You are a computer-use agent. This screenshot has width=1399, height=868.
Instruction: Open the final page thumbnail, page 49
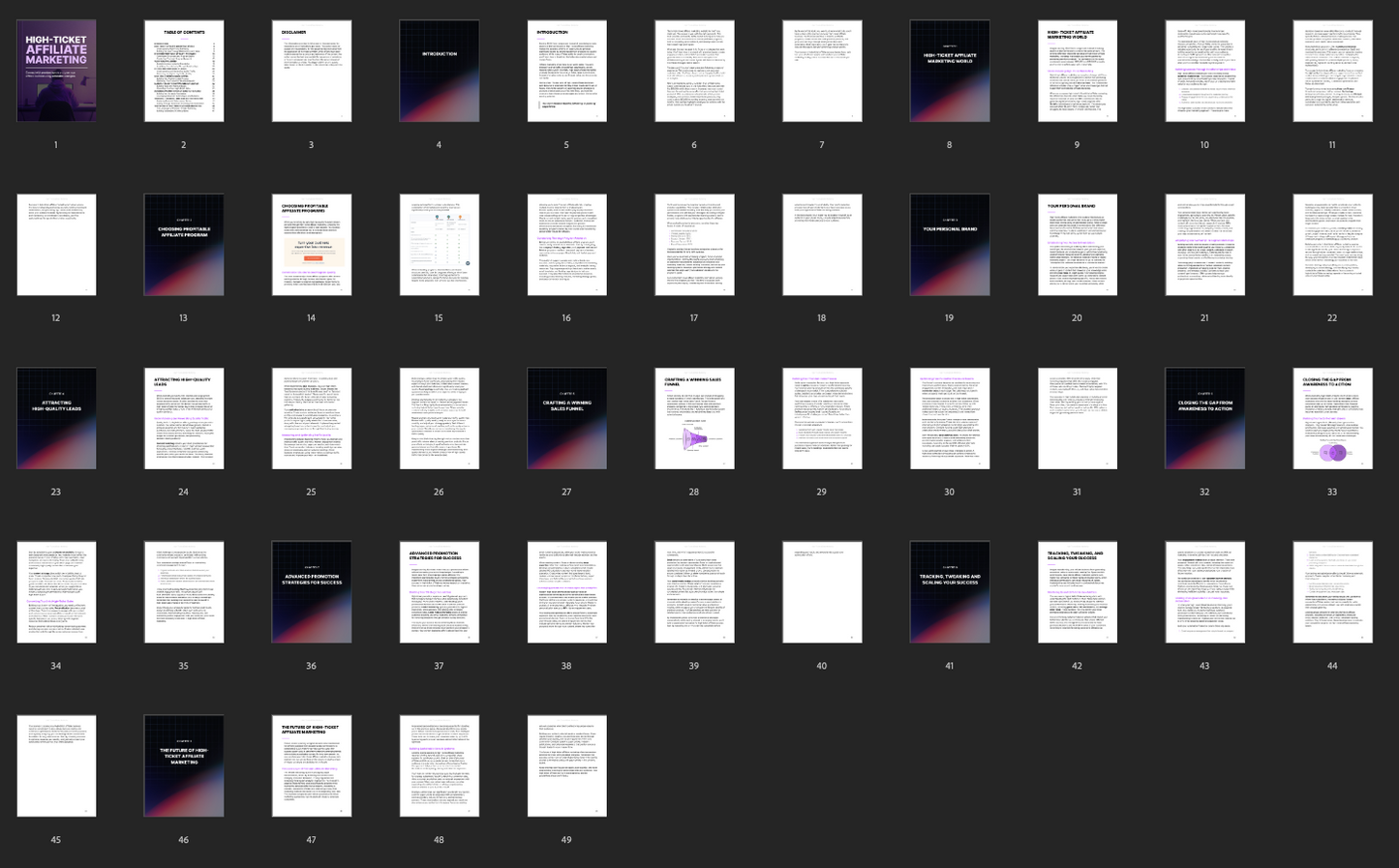pos(567,765)
